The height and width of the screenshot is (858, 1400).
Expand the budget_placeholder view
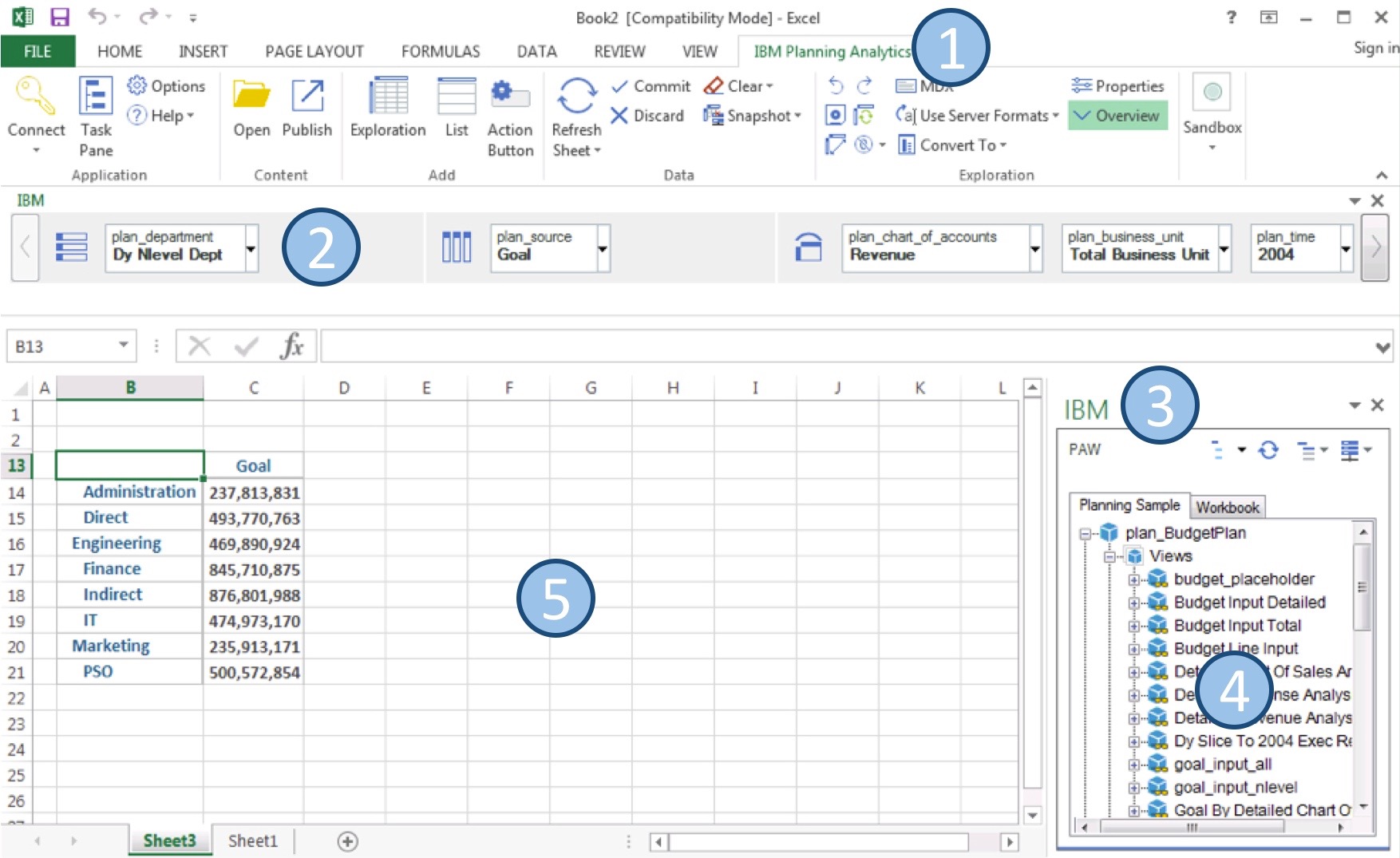click(1133, 579)
